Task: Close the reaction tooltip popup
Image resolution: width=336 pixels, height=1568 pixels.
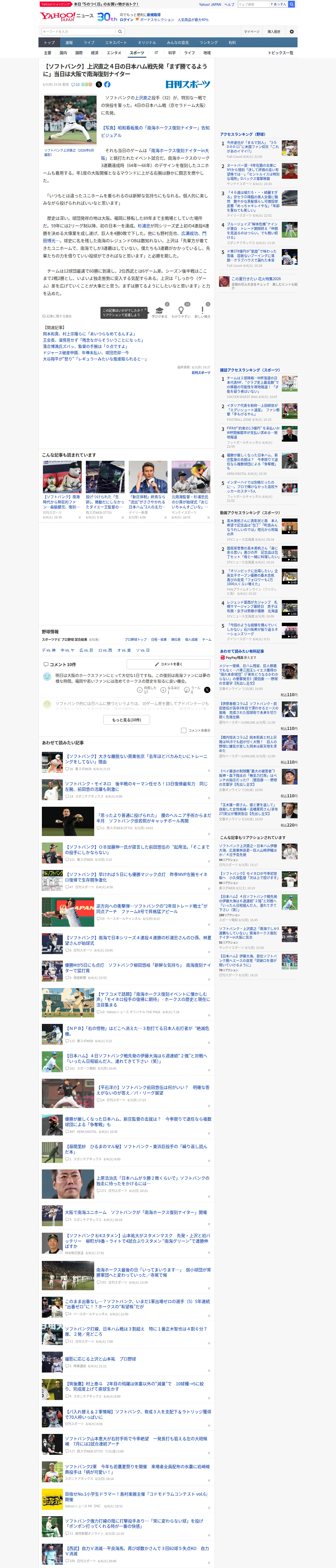Action: pos(146,309)
